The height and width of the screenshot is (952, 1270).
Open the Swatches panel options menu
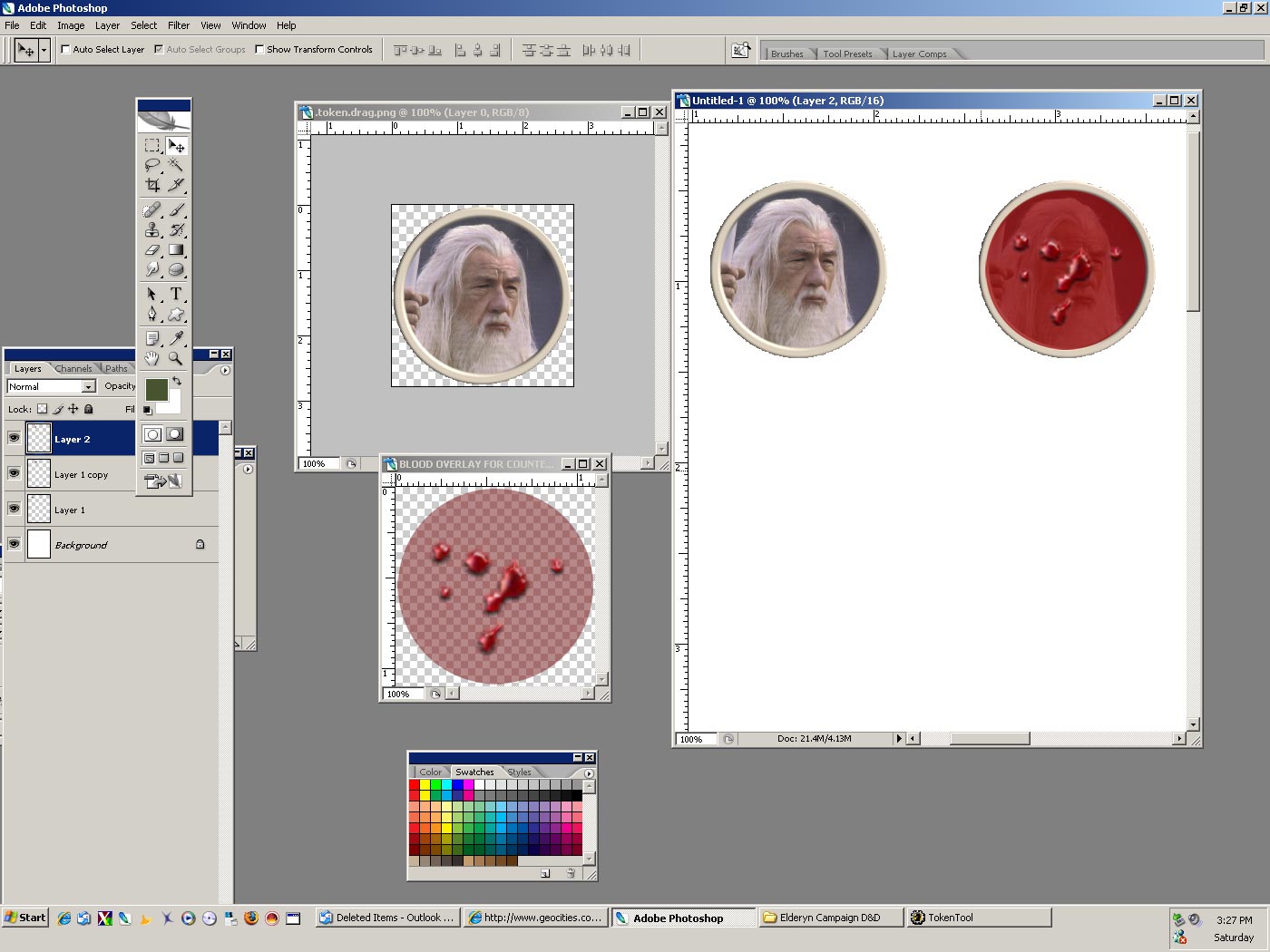(x=589, y=773)
